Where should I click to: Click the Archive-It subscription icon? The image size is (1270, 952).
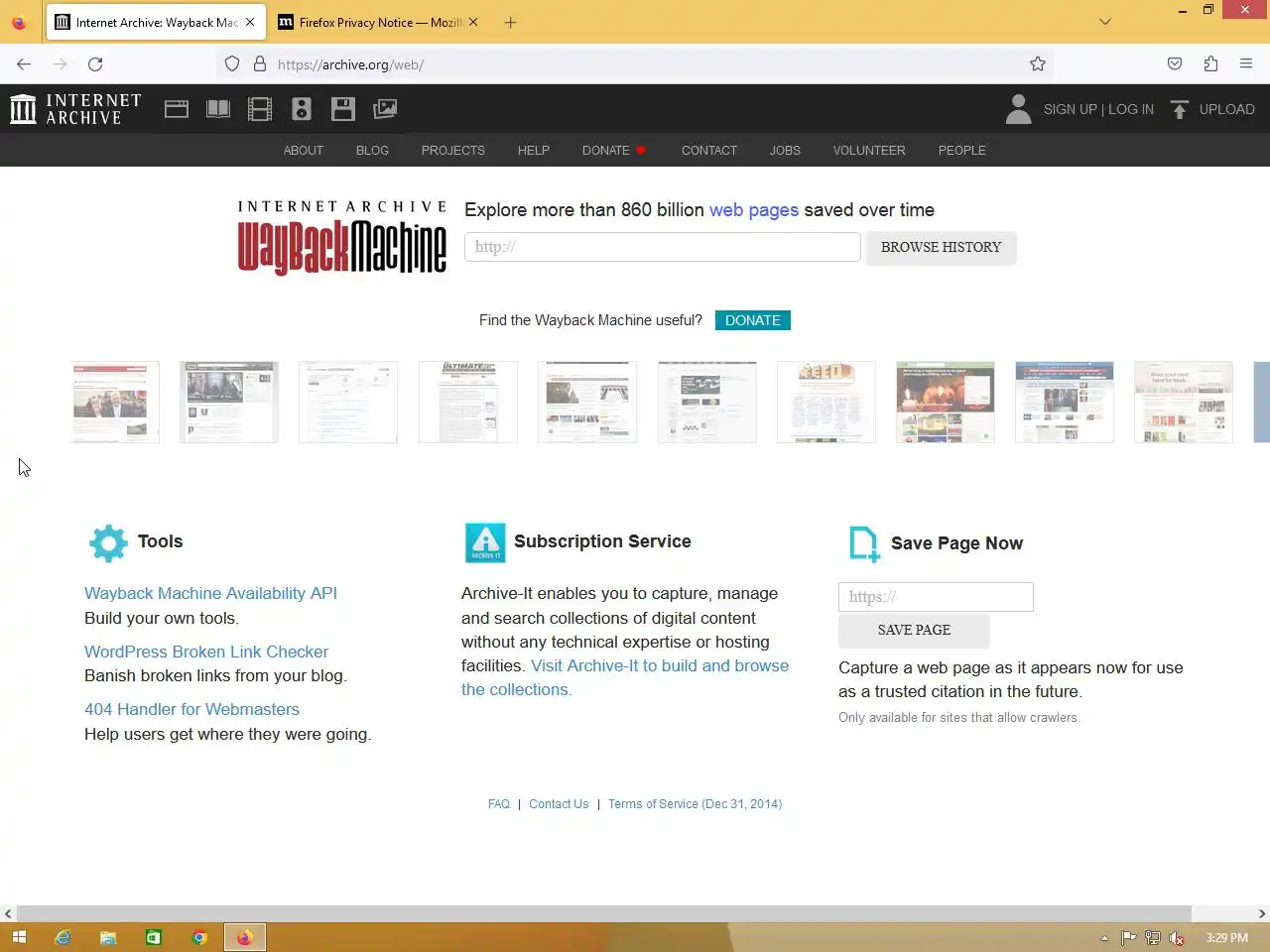tap(485, 542)
